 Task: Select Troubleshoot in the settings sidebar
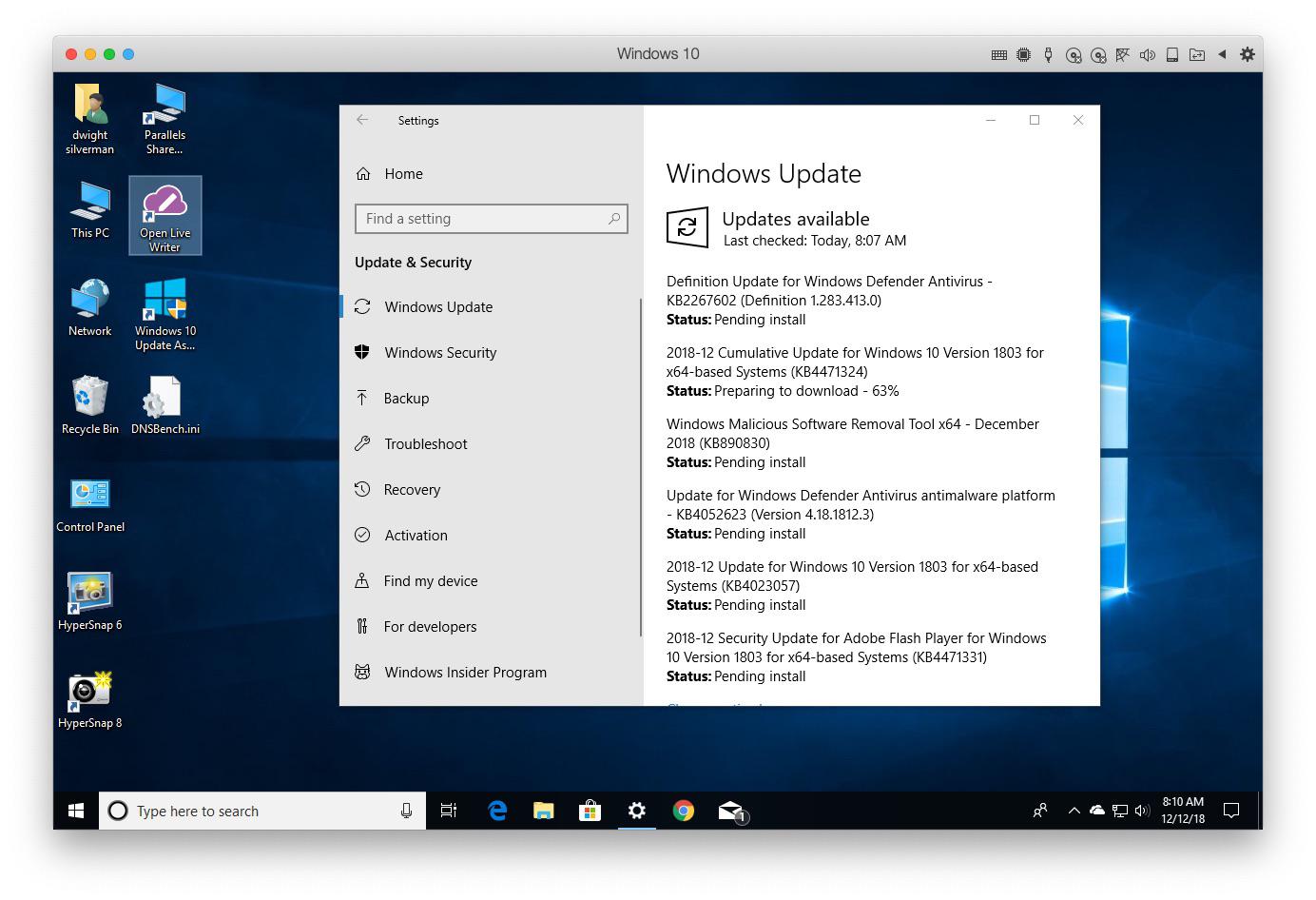pyautogui.click(x=425, y=444)
